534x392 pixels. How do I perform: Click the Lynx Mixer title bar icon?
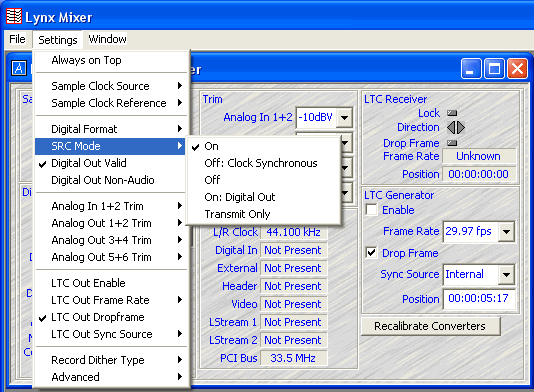14,17
